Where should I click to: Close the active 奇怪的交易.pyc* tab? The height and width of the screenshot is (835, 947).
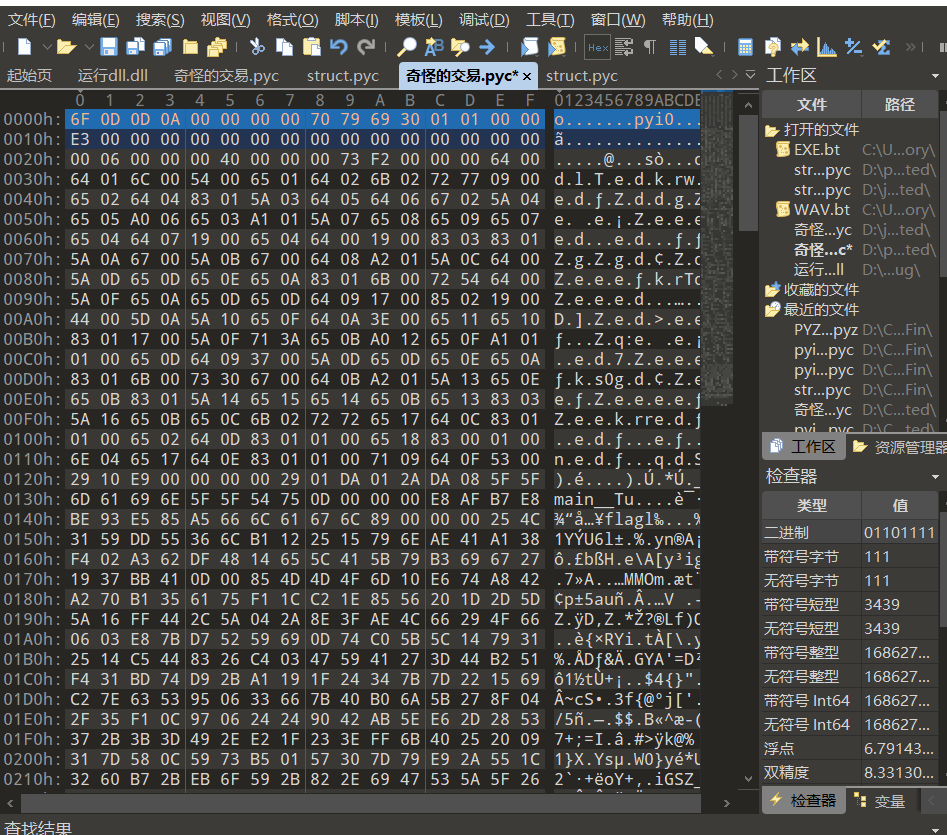(527, 76)
